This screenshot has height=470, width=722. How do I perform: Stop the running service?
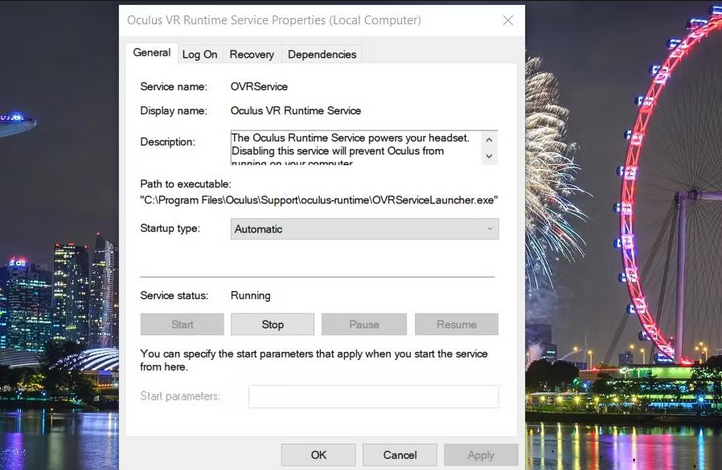click(273, 325)
